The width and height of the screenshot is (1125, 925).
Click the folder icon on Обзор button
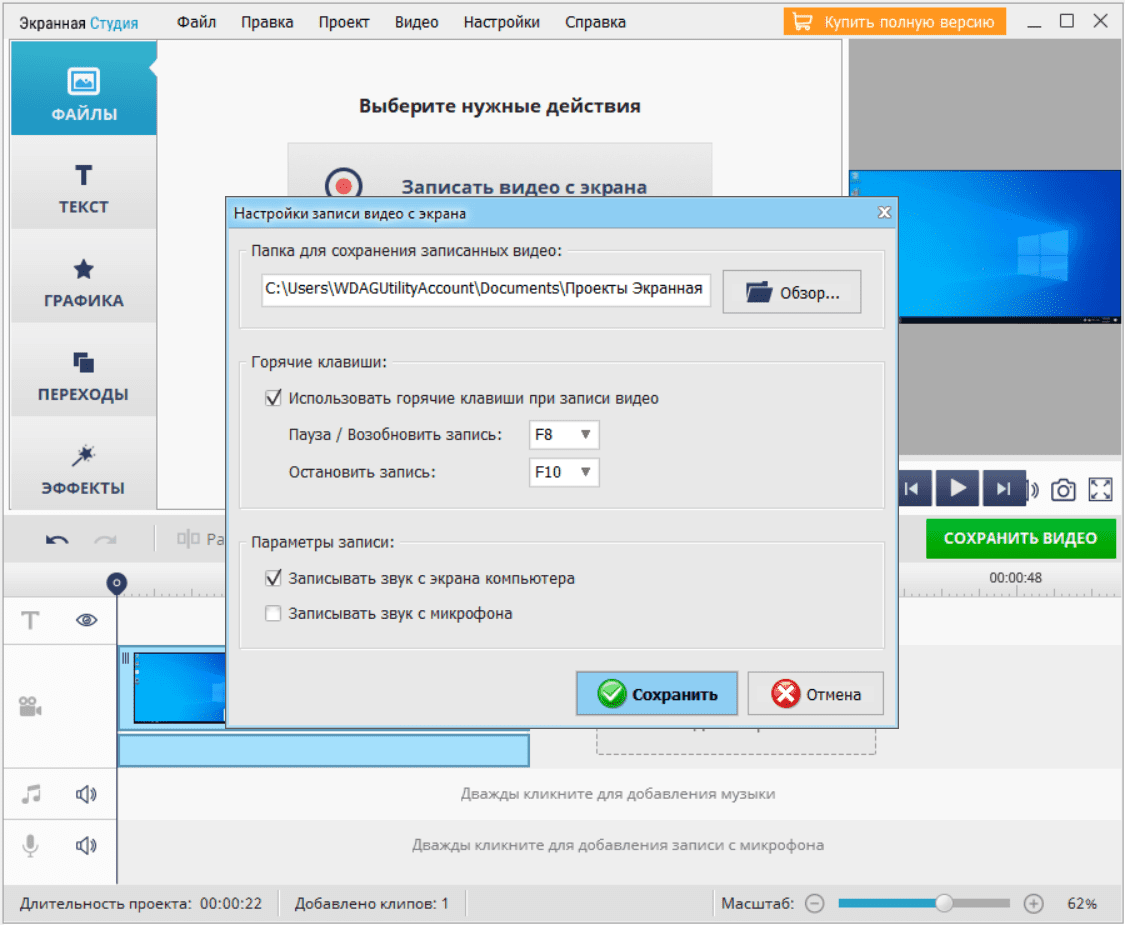pos(758,291)
